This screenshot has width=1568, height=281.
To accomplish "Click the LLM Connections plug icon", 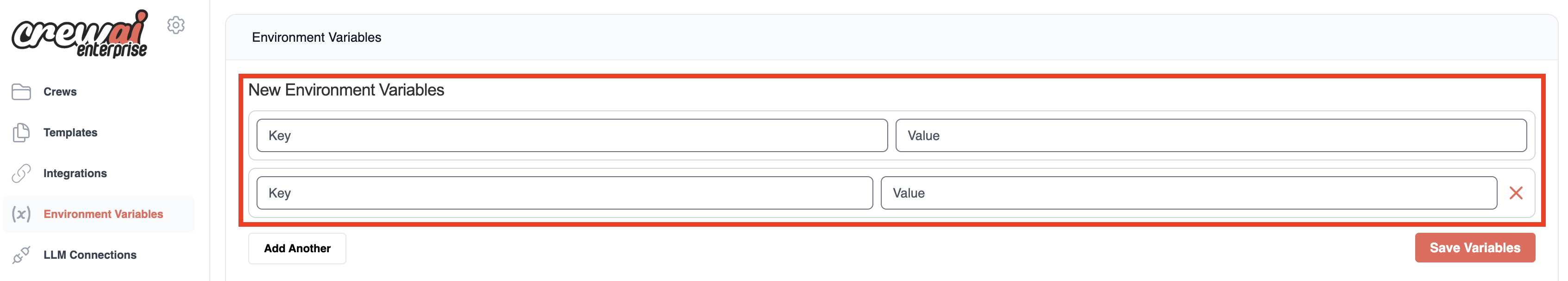I will [x=21, y=255].
